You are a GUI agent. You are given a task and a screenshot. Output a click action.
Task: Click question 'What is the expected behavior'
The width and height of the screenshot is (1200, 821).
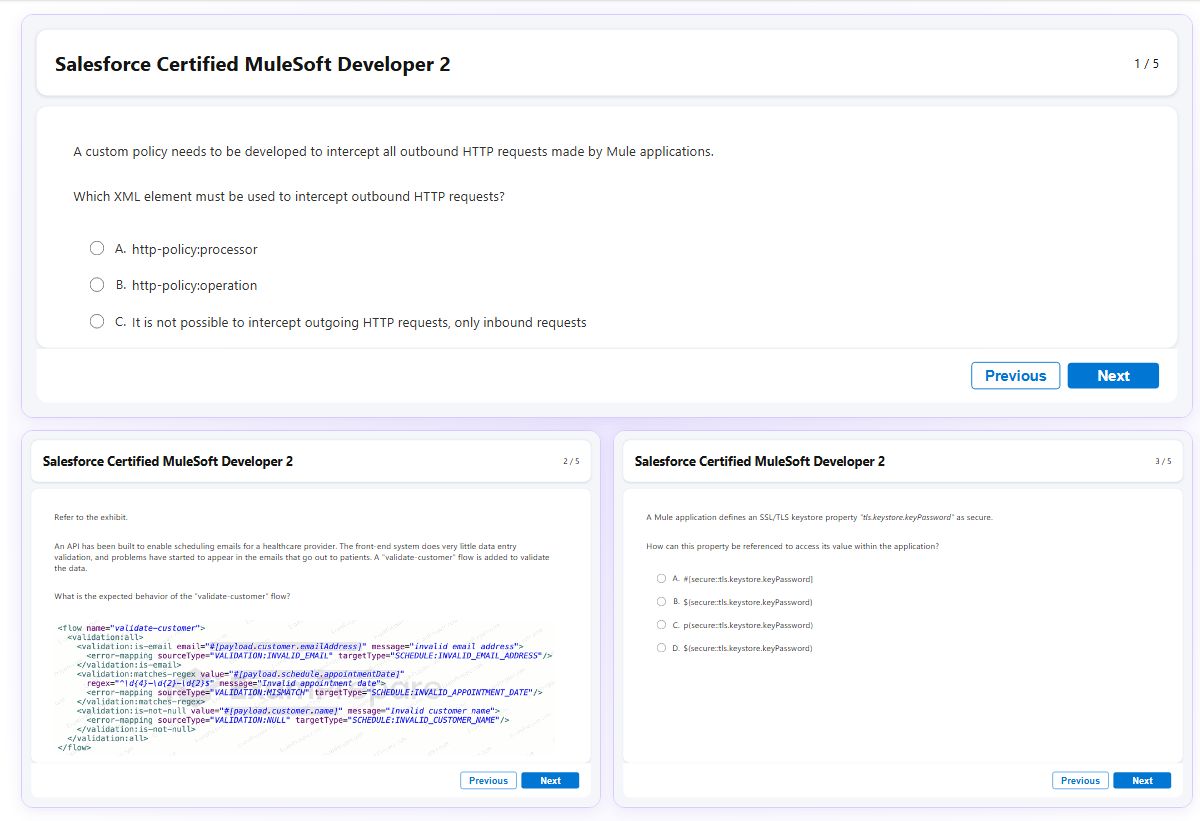click(172, 596)
